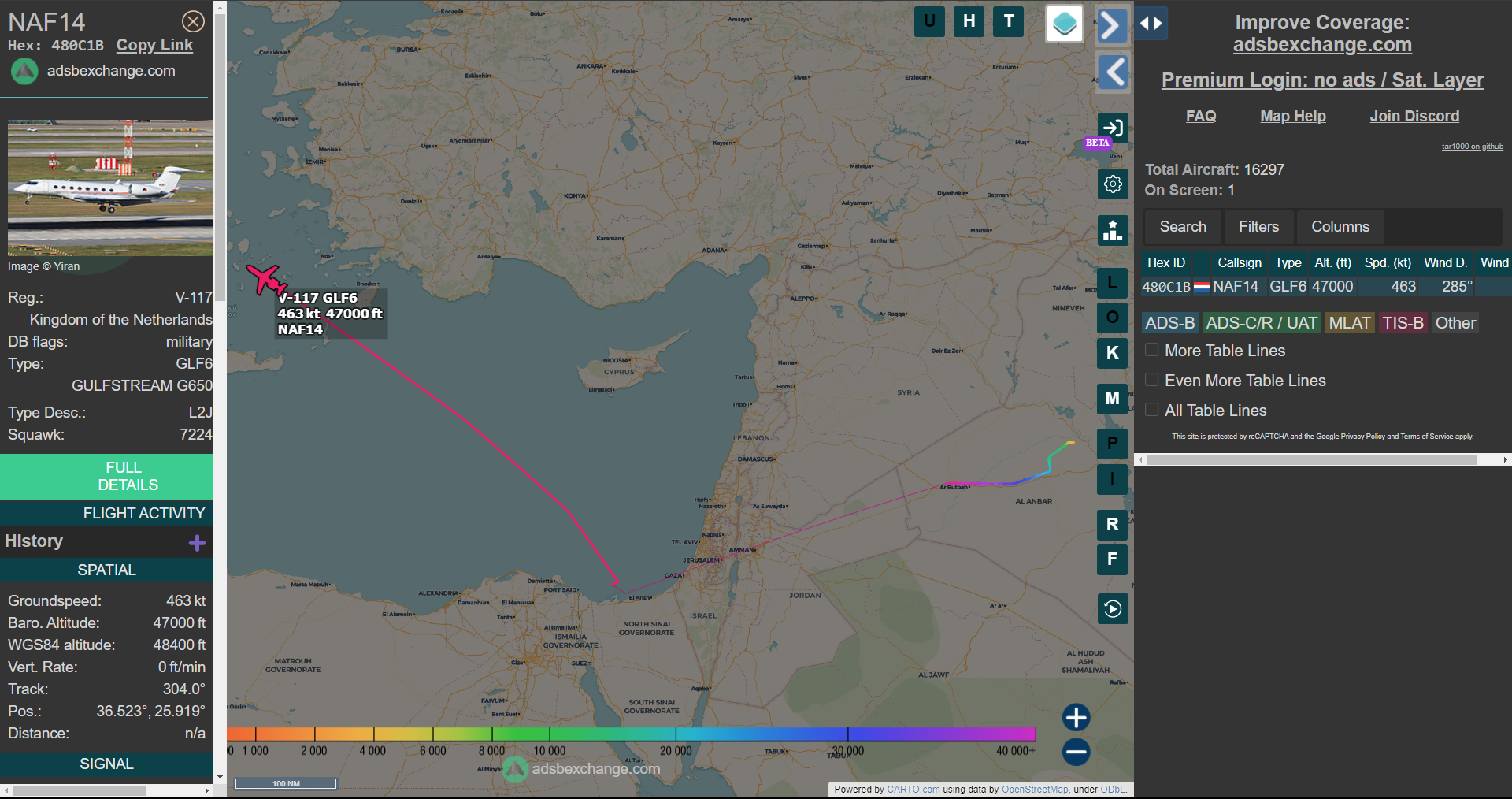This screenshot has height=799, width=1512.
Task: Open the statistics blocks icon
Action: tap(1113, 231)
